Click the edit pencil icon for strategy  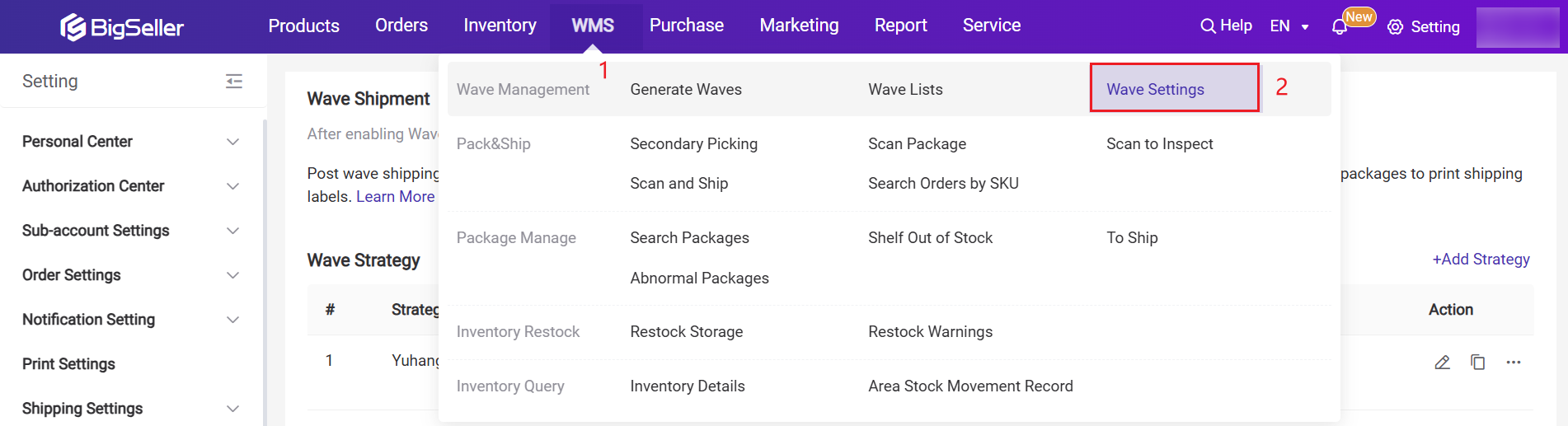1442,363
